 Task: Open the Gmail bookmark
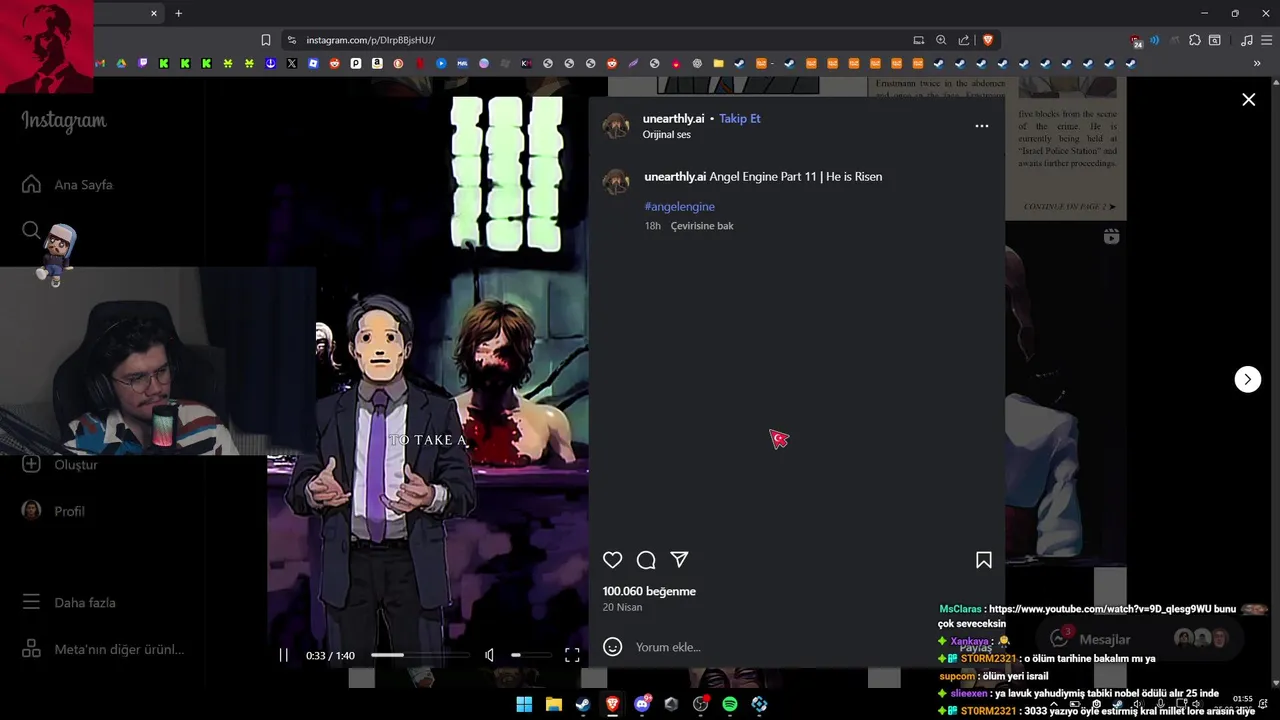click(x=100, y=63)
